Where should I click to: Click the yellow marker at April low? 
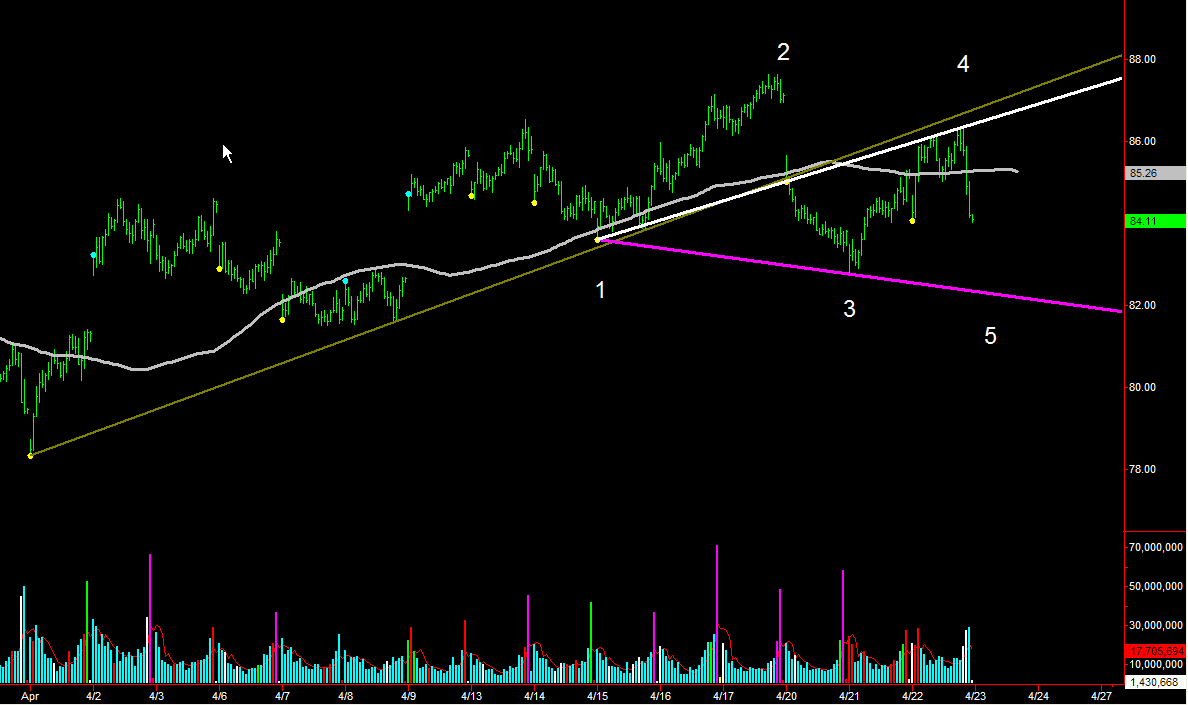[30, 456]
